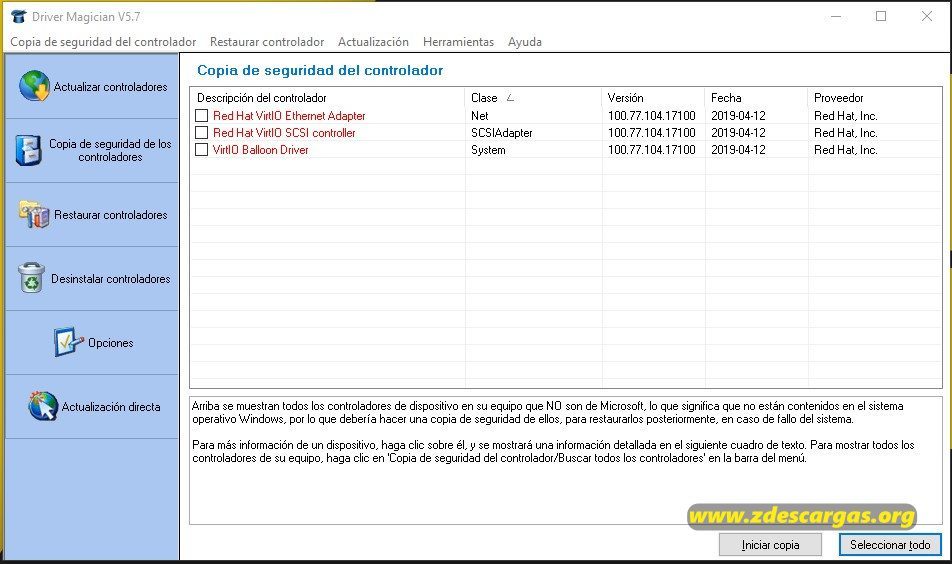This screenshot has width=952, height=564.
Task: Click the Net class cell
Action: click(480, 115)
